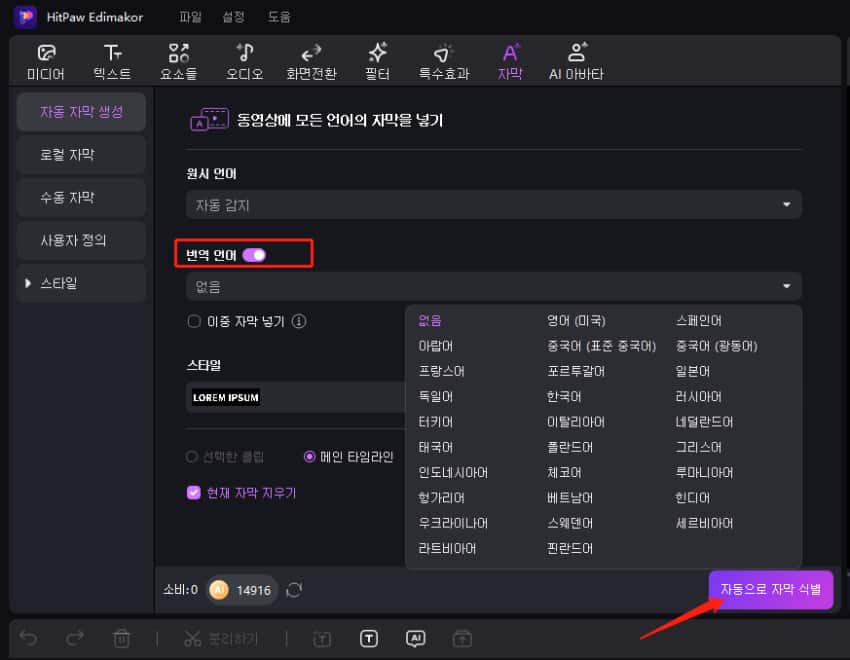Switch to the 로컬 자막 tab
This screenshot has height=660, width=850.
[81, 154]
